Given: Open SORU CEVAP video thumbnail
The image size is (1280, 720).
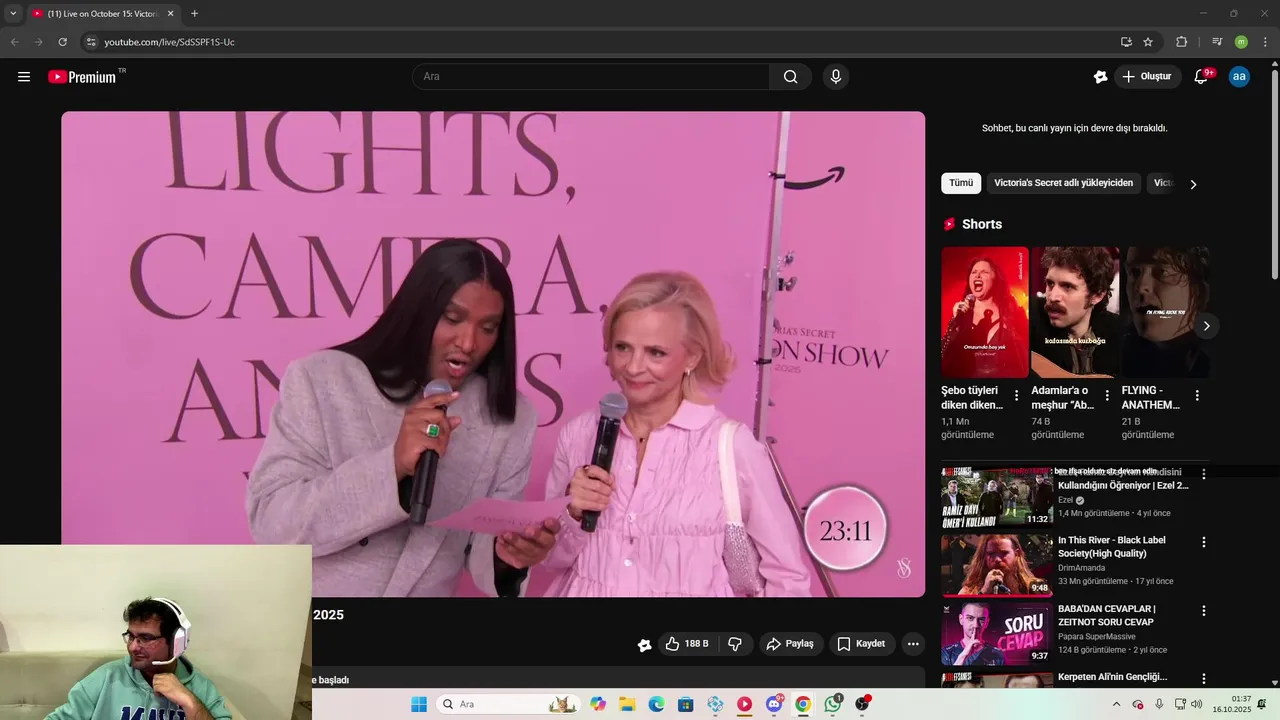Looking at the screenshot, I should click(996, 633).
